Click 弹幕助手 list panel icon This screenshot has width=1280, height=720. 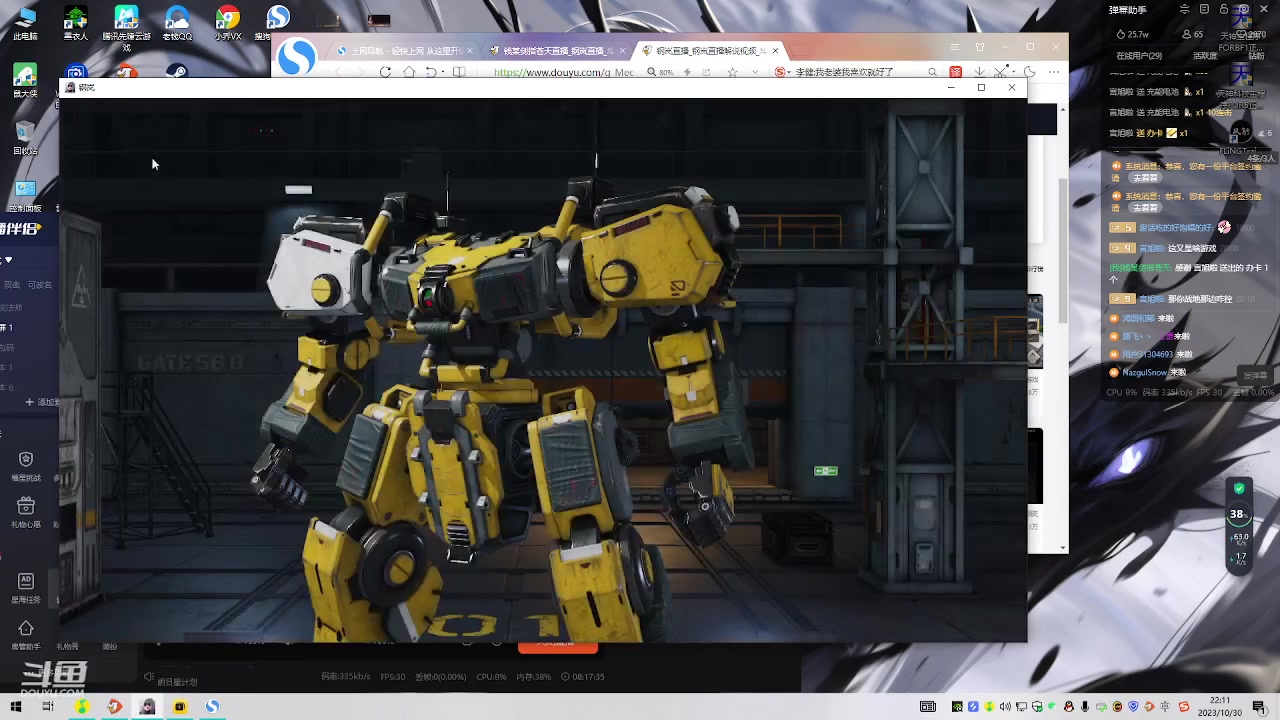[1206, 9]
